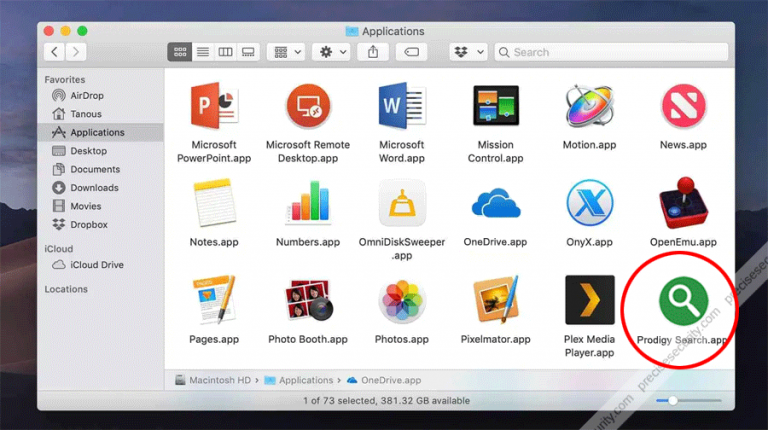
Task: Select the Pages.app icon
Action: 214,300
